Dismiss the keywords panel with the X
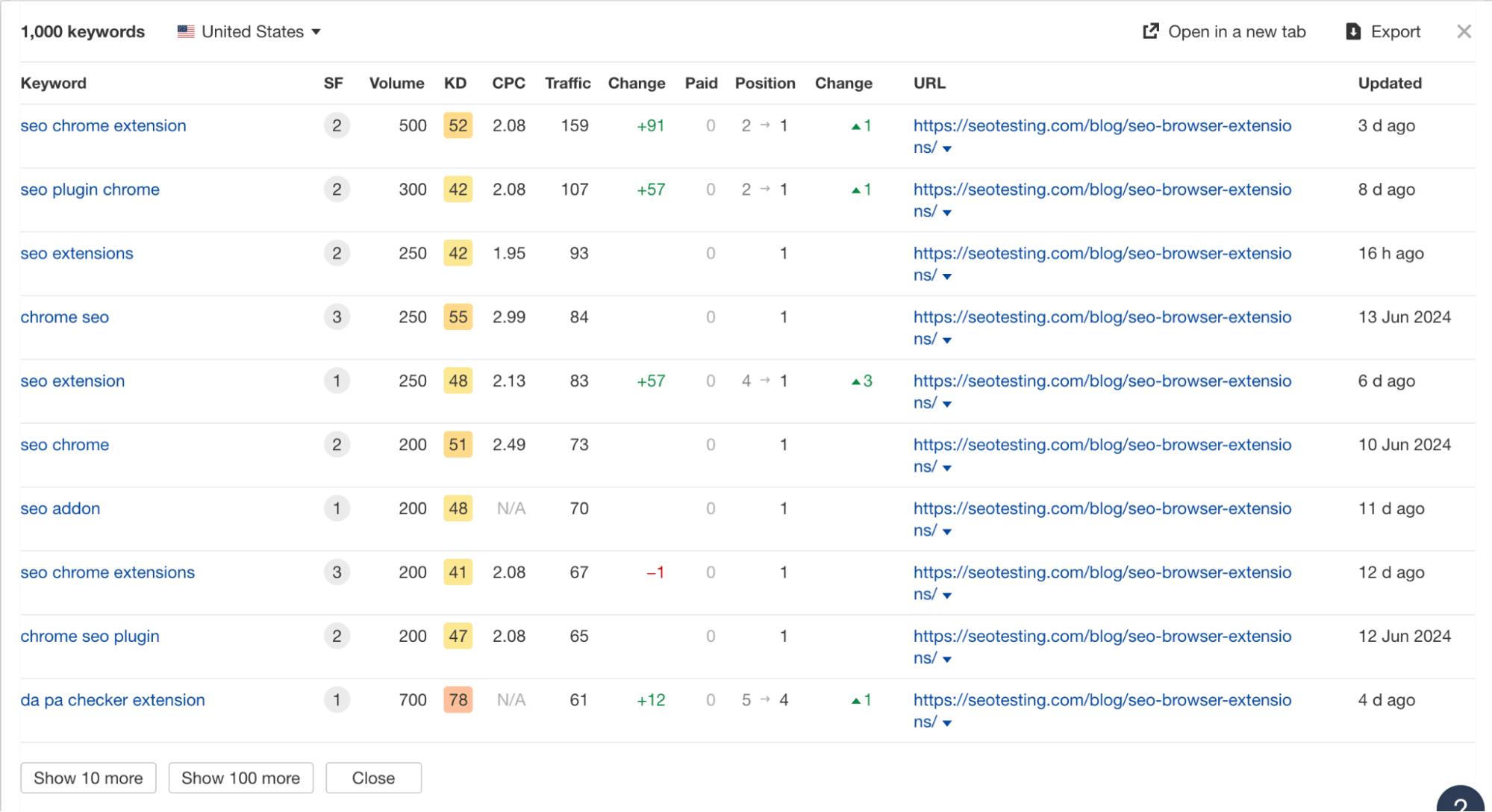 [1464, 31]
